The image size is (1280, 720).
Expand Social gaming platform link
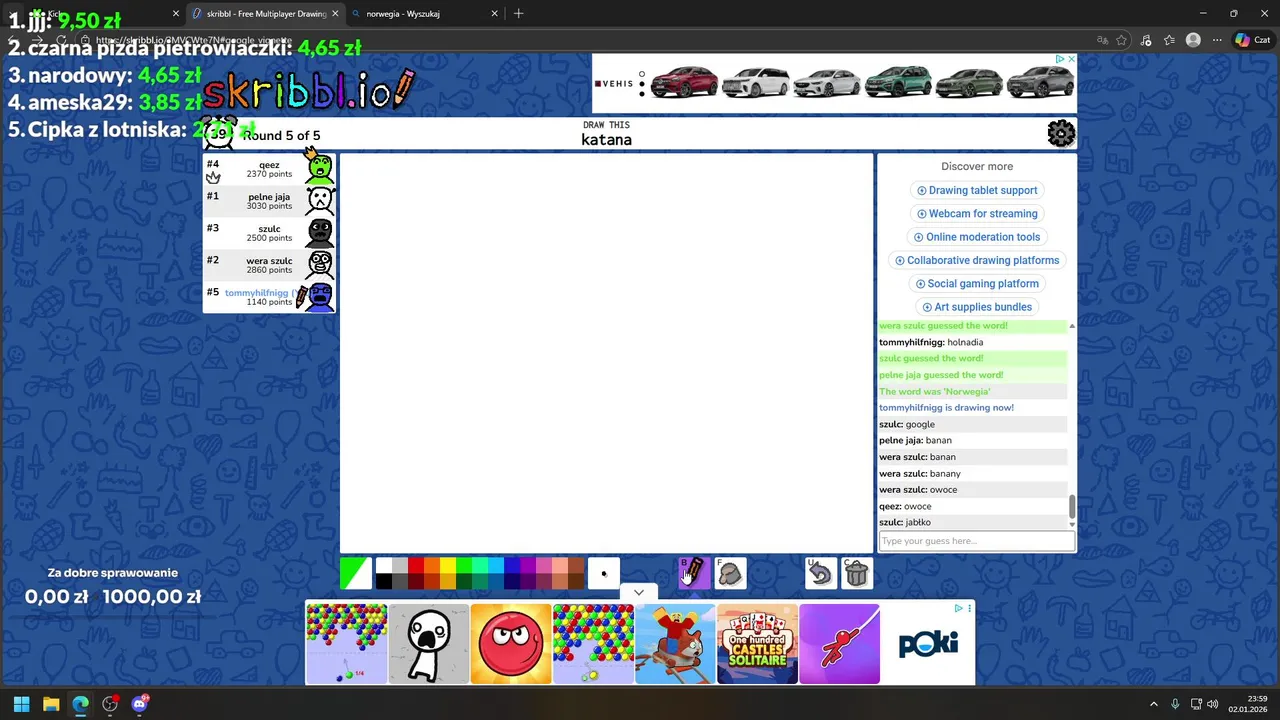click(977, 284)
